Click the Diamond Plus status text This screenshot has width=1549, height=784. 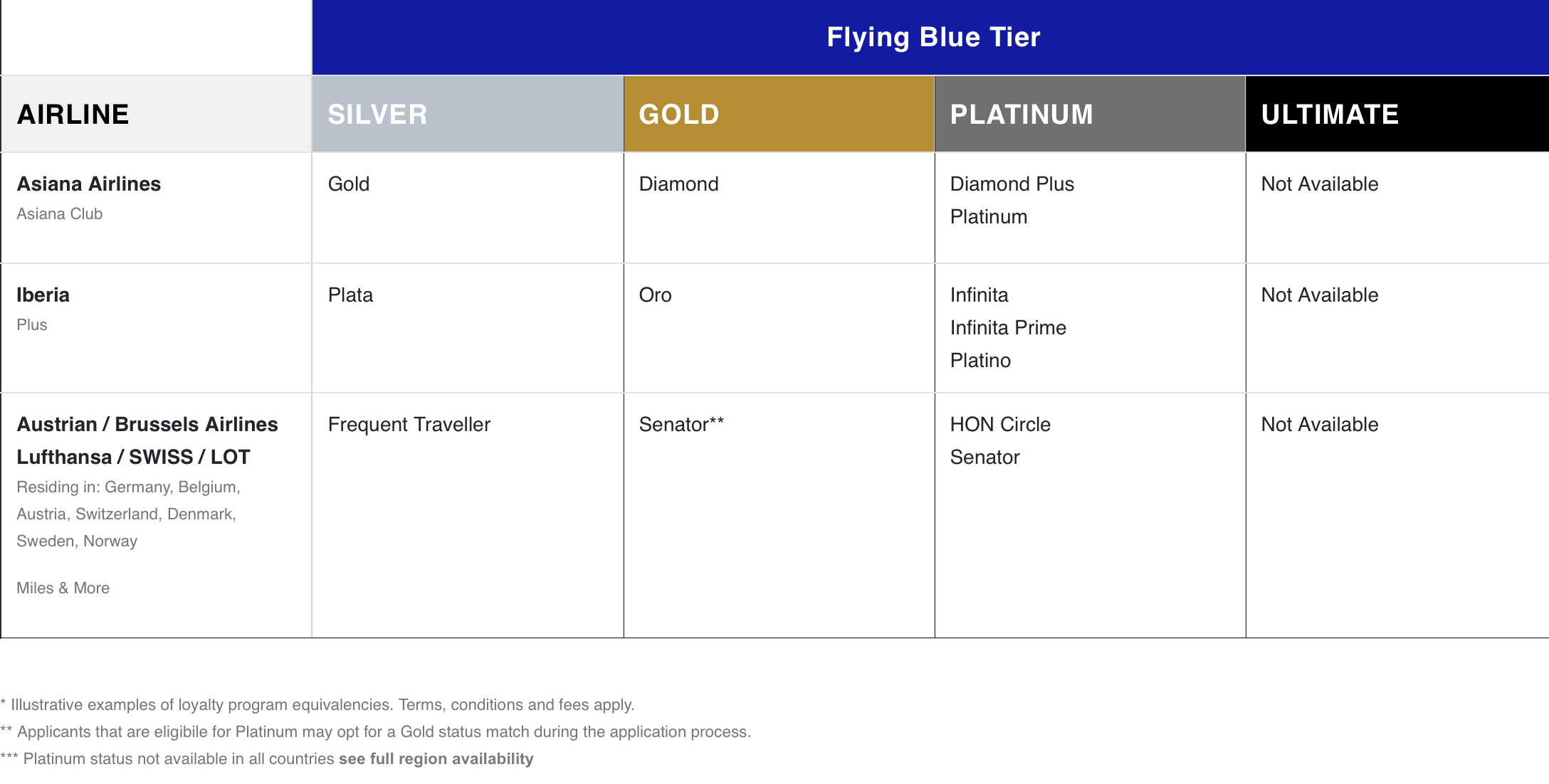1012,184
